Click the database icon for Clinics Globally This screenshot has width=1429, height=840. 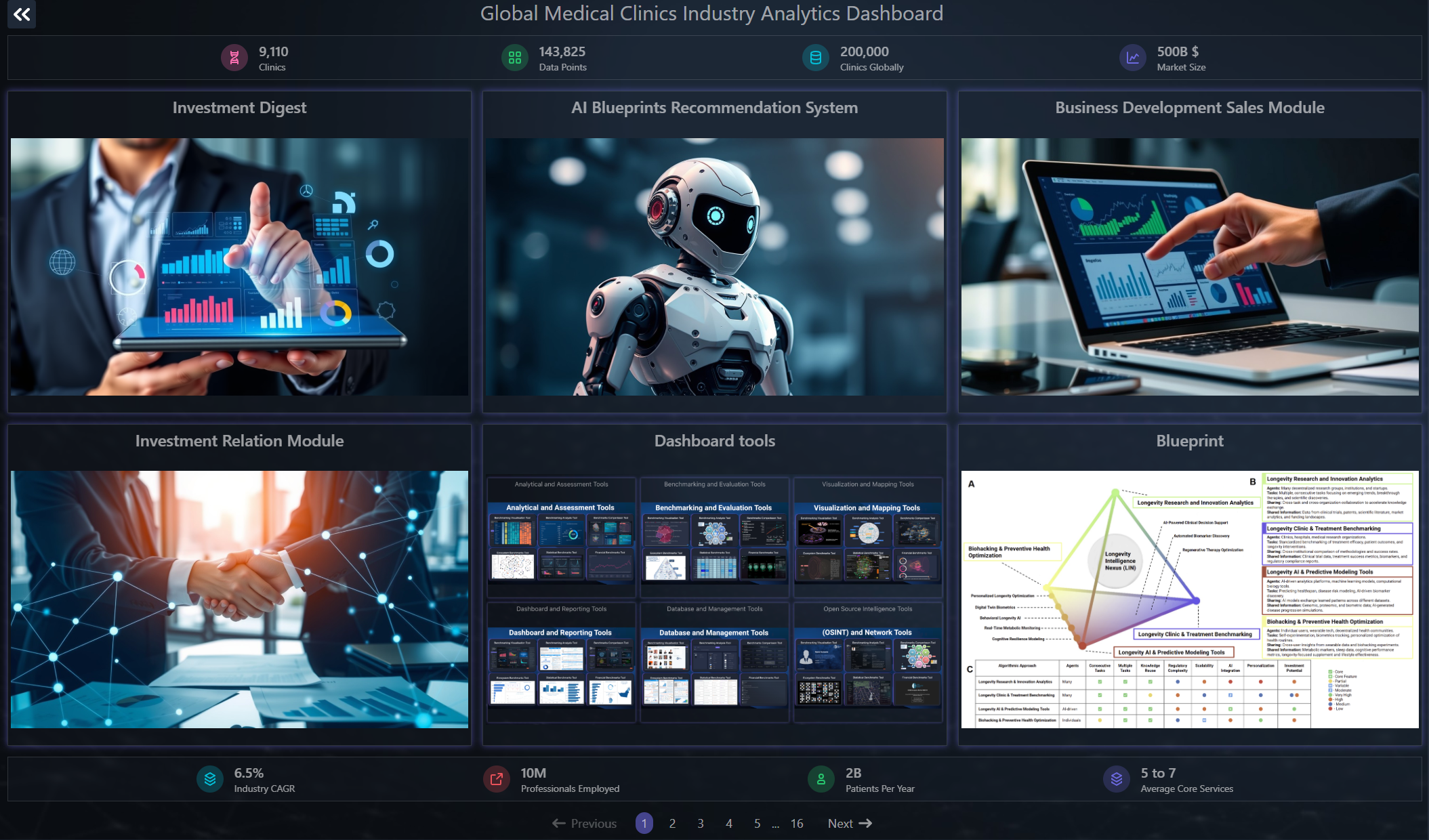(x=816, y=58)
